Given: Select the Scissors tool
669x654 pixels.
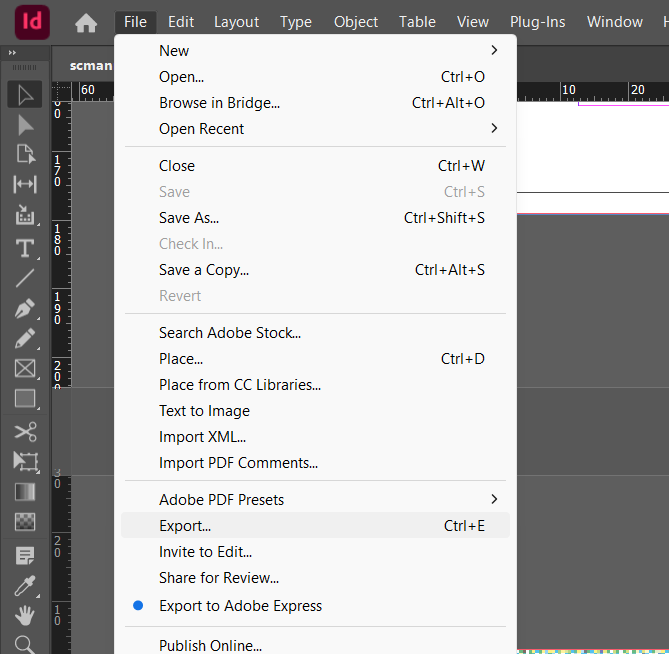Looking at the screenshot, I should (x=25, y=432).
